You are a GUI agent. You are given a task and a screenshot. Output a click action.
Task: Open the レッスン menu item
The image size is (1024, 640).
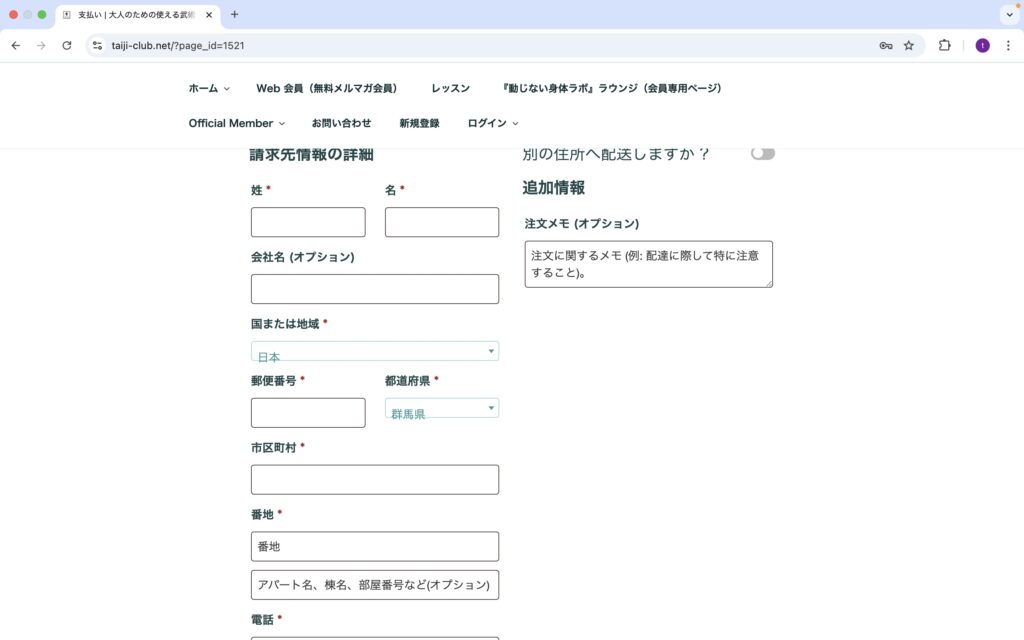450,88
